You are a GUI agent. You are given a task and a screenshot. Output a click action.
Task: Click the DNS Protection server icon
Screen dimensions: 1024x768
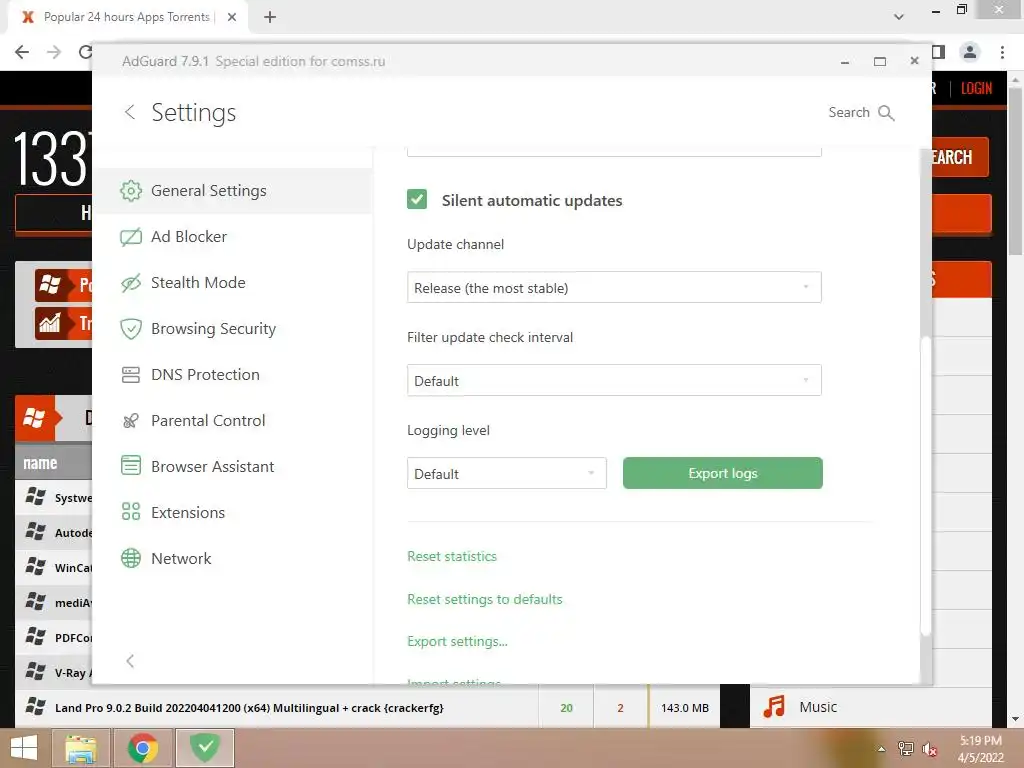coord(131,375)
